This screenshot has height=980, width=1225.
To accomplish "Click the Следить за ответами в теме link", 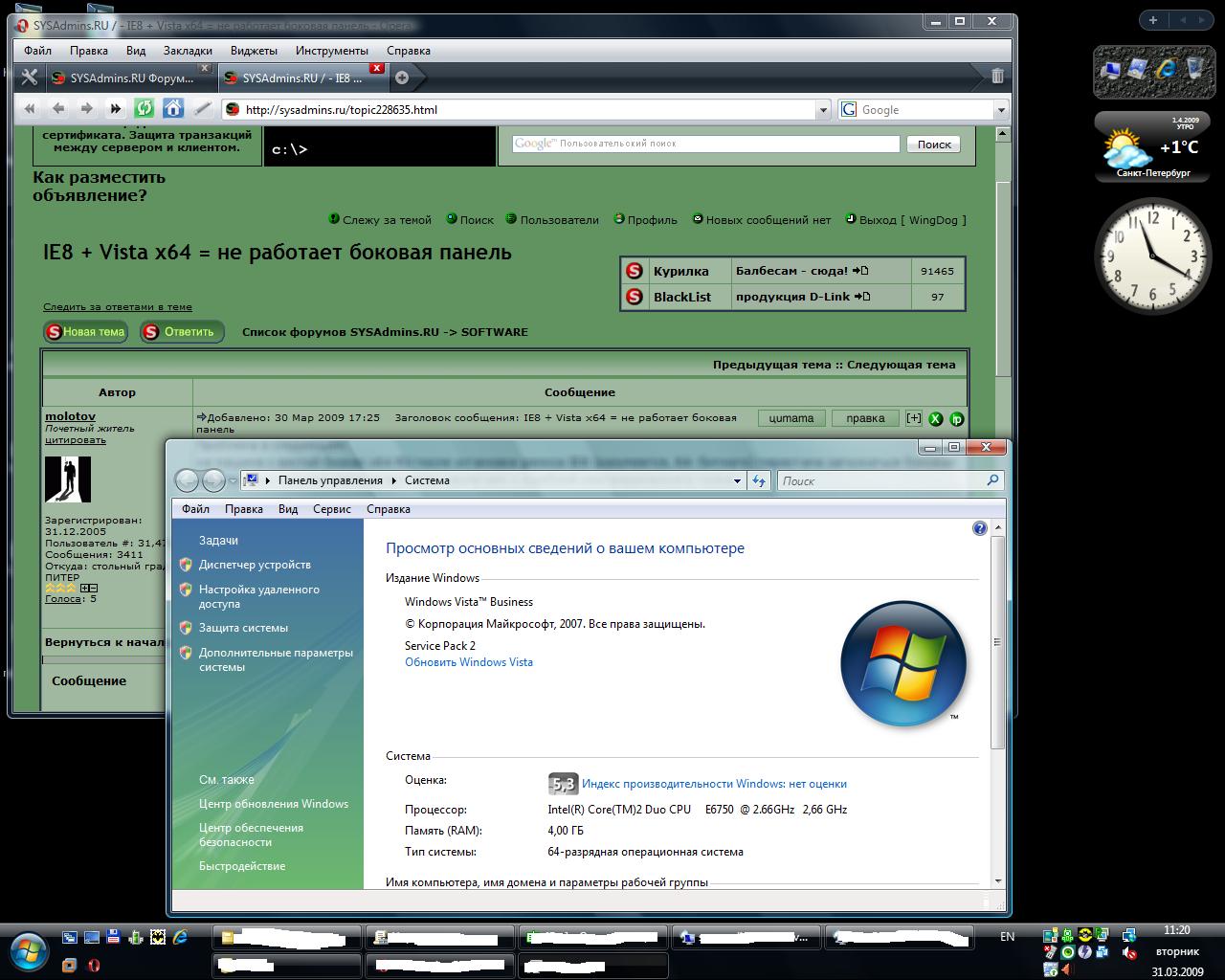I will pyautogui.click(x=118, y=307).
